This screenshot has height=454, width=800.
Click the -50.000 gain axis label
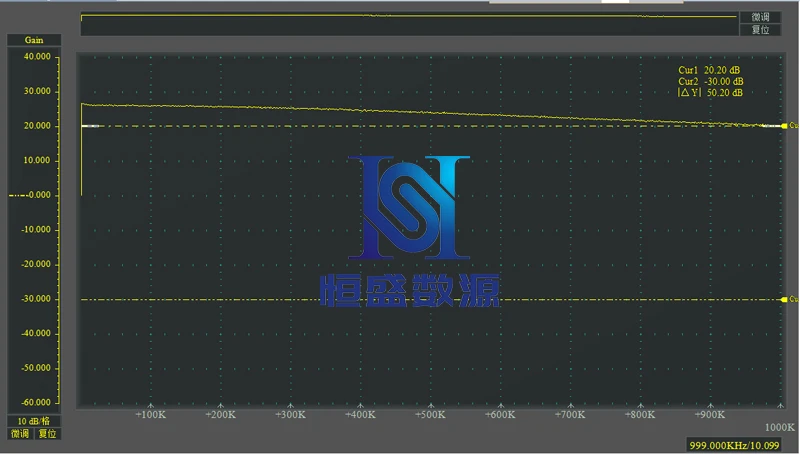[36, 368]
